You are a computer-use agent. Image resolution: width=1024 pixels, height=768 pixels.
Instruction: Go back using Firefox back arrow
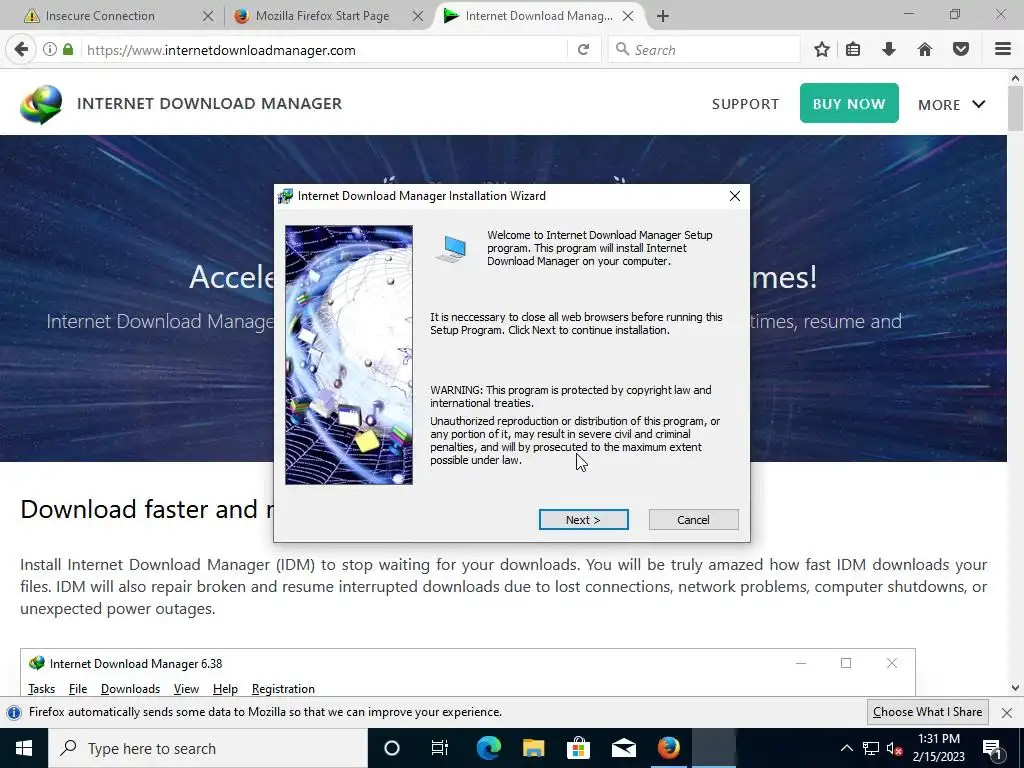click(21, 50)
